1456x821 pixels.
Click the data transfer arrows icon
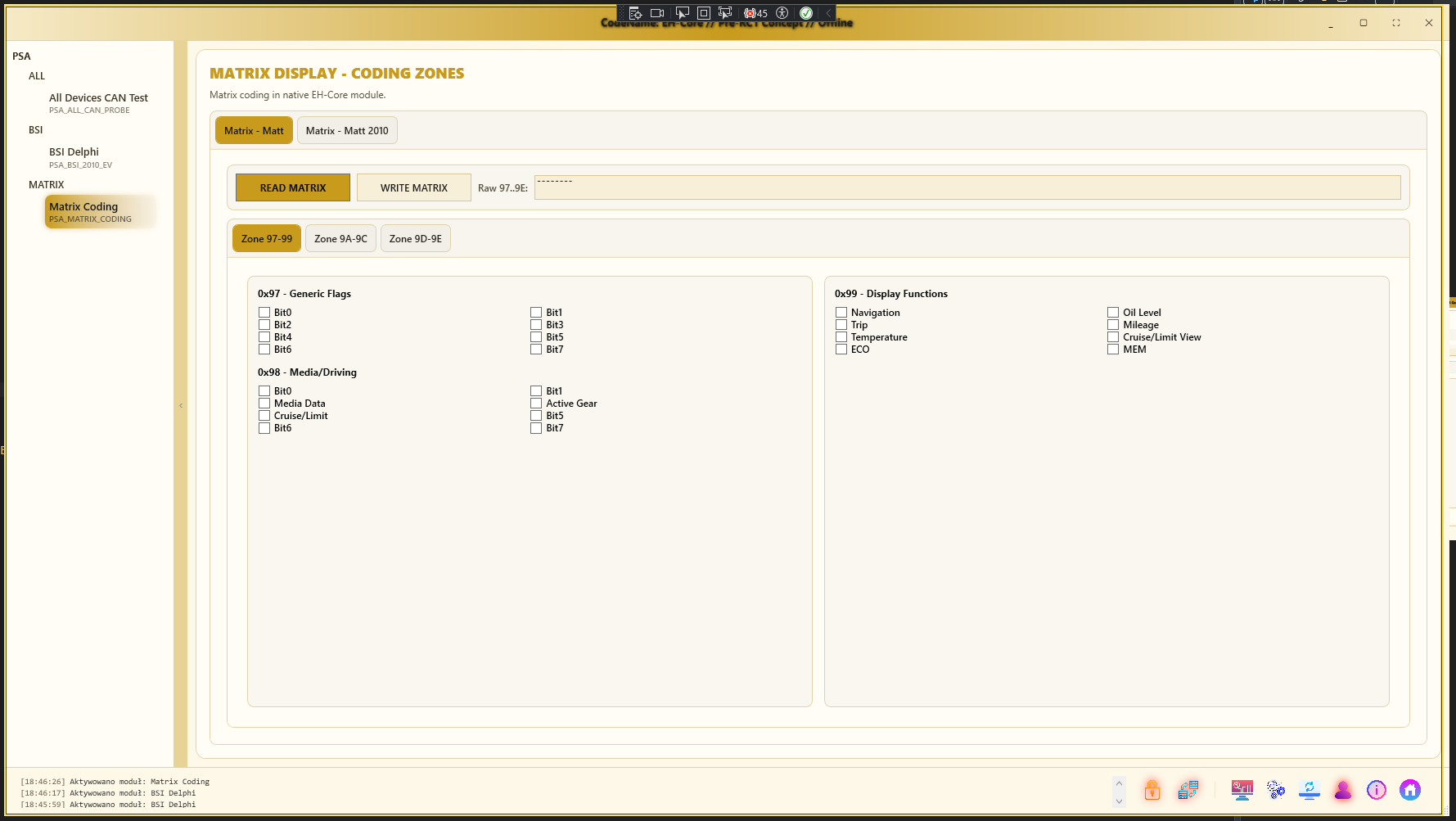1188,790
